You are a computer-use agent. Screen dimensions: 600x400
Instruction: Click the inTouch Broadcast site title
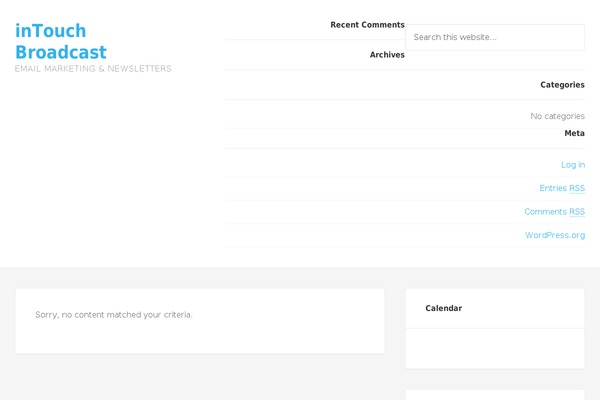pos(61,41)
